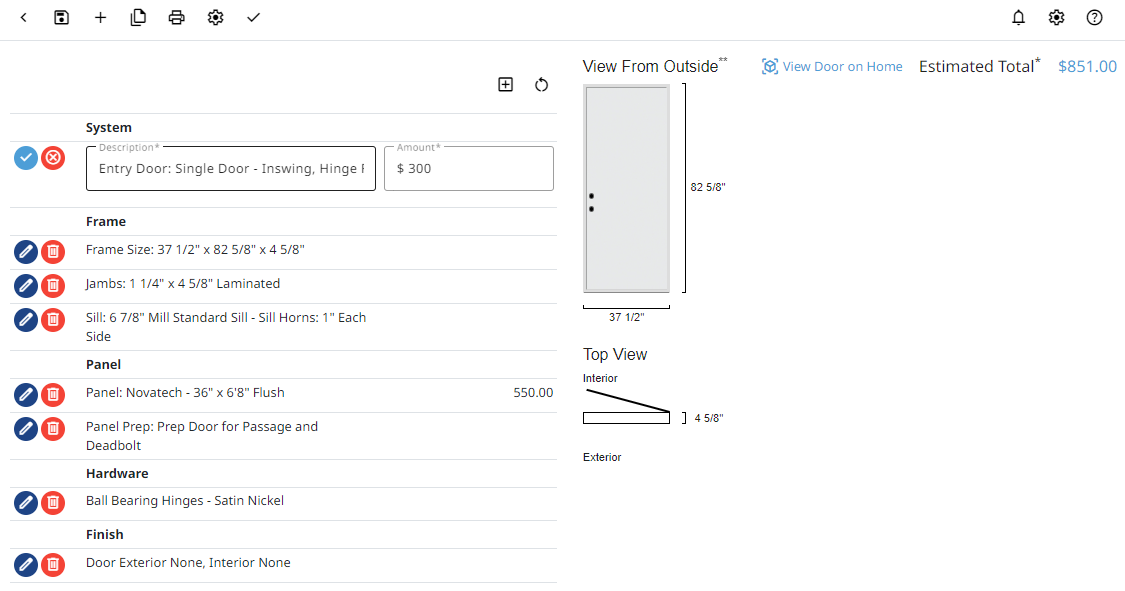This screenshot has width=1125, height=591.
Task: Open notifications bell
Action: coord(1018,18)
